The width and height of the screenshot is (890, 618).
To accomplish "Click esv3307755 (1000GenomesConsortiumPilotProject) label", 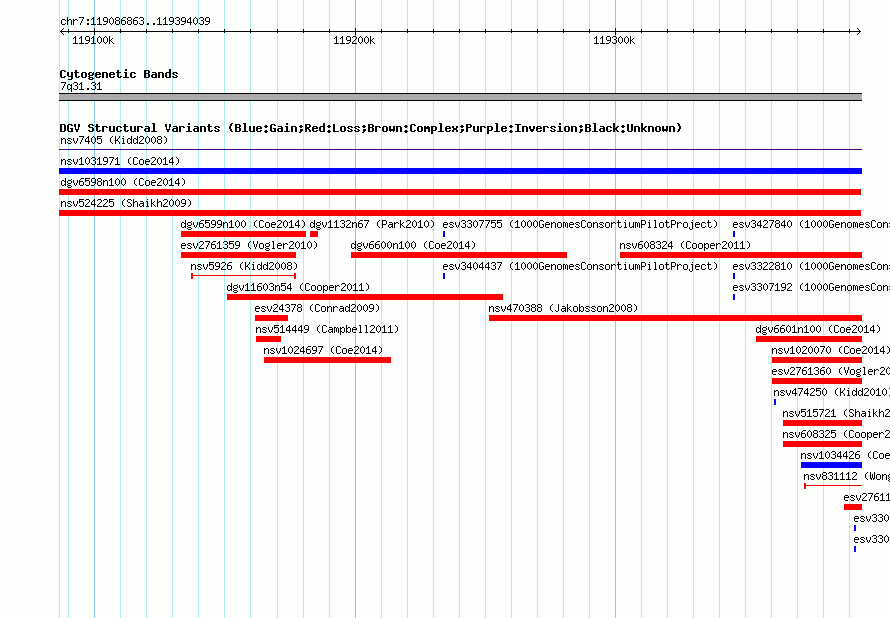I will click(x=580, y=224).
